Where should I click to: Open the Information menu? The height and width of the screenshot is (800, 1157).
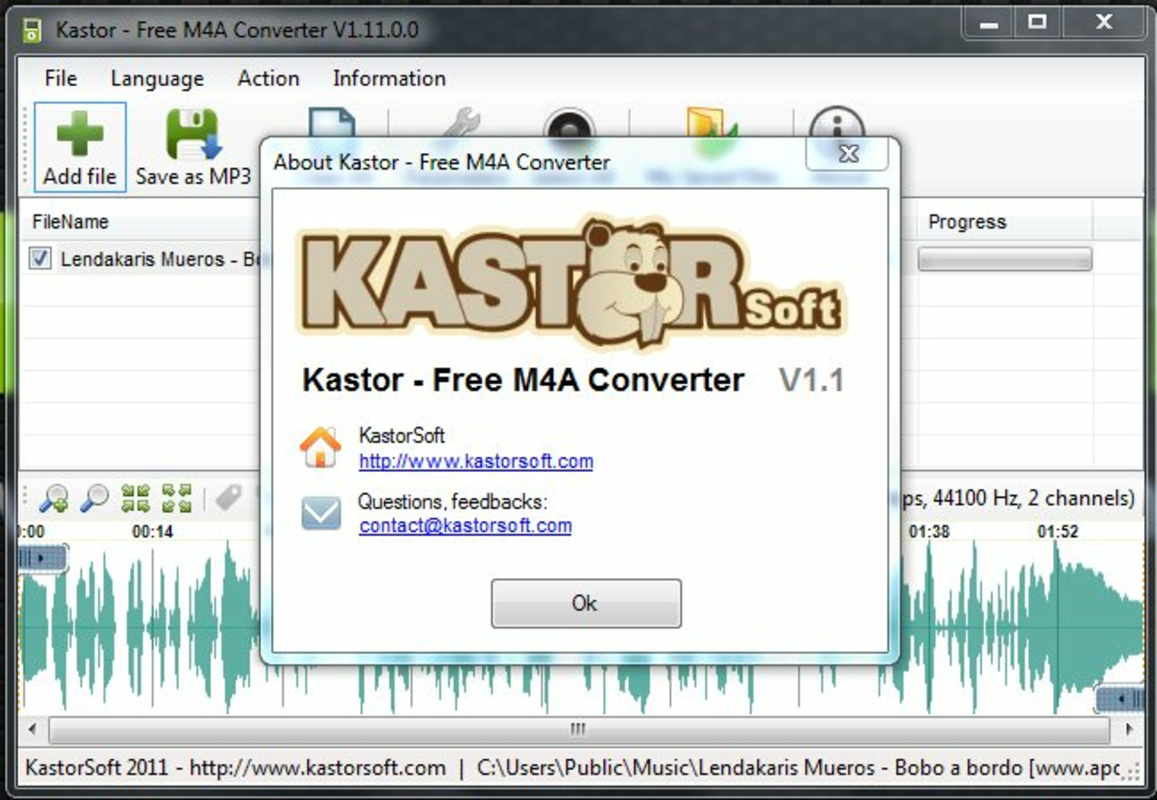pyautogui.click(x=389, y=78)
